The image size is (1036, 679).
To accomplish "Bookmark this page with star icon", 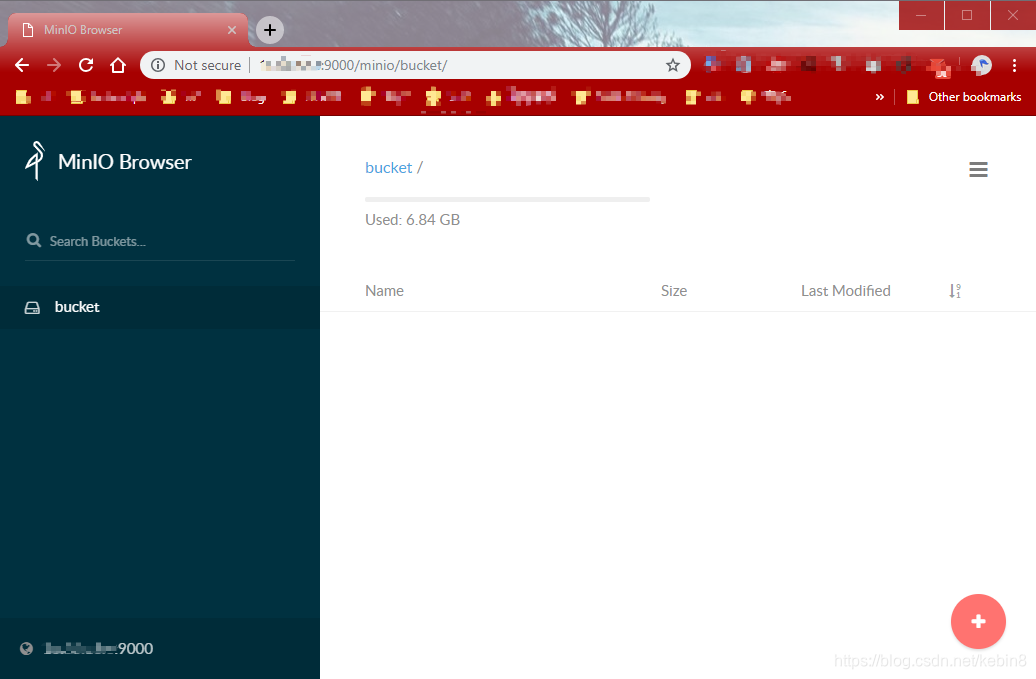I will [673, 65].
